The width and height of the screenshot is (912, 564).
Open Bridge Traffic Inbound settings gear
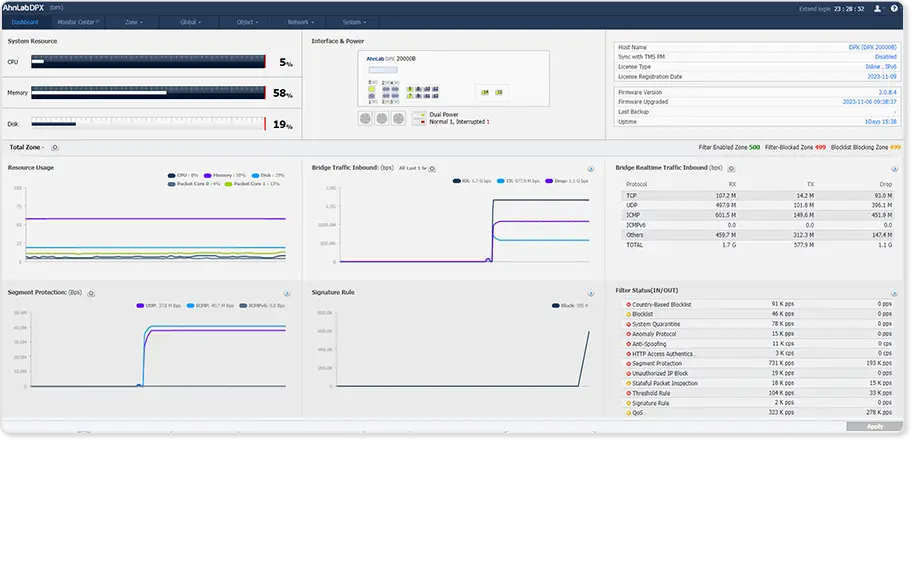[432, 169]
